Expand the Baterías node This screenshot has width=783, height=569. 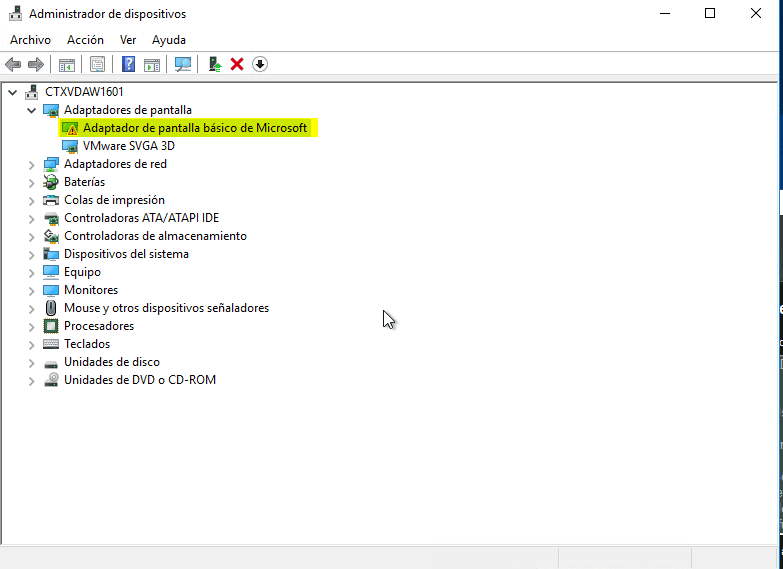(31, 183)
